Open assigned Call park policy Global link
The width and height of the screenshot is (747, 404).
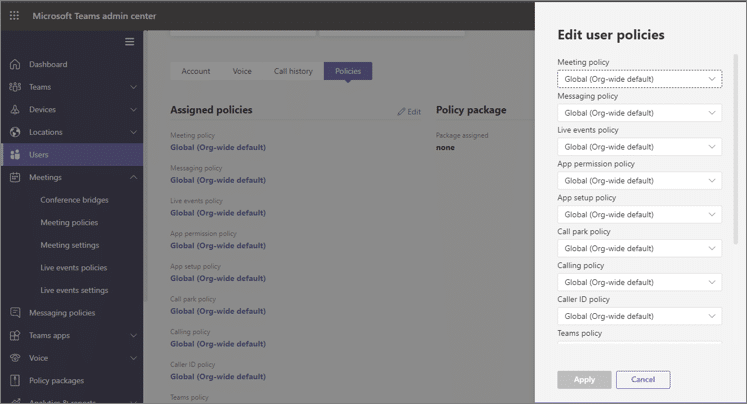click(218, 311)
